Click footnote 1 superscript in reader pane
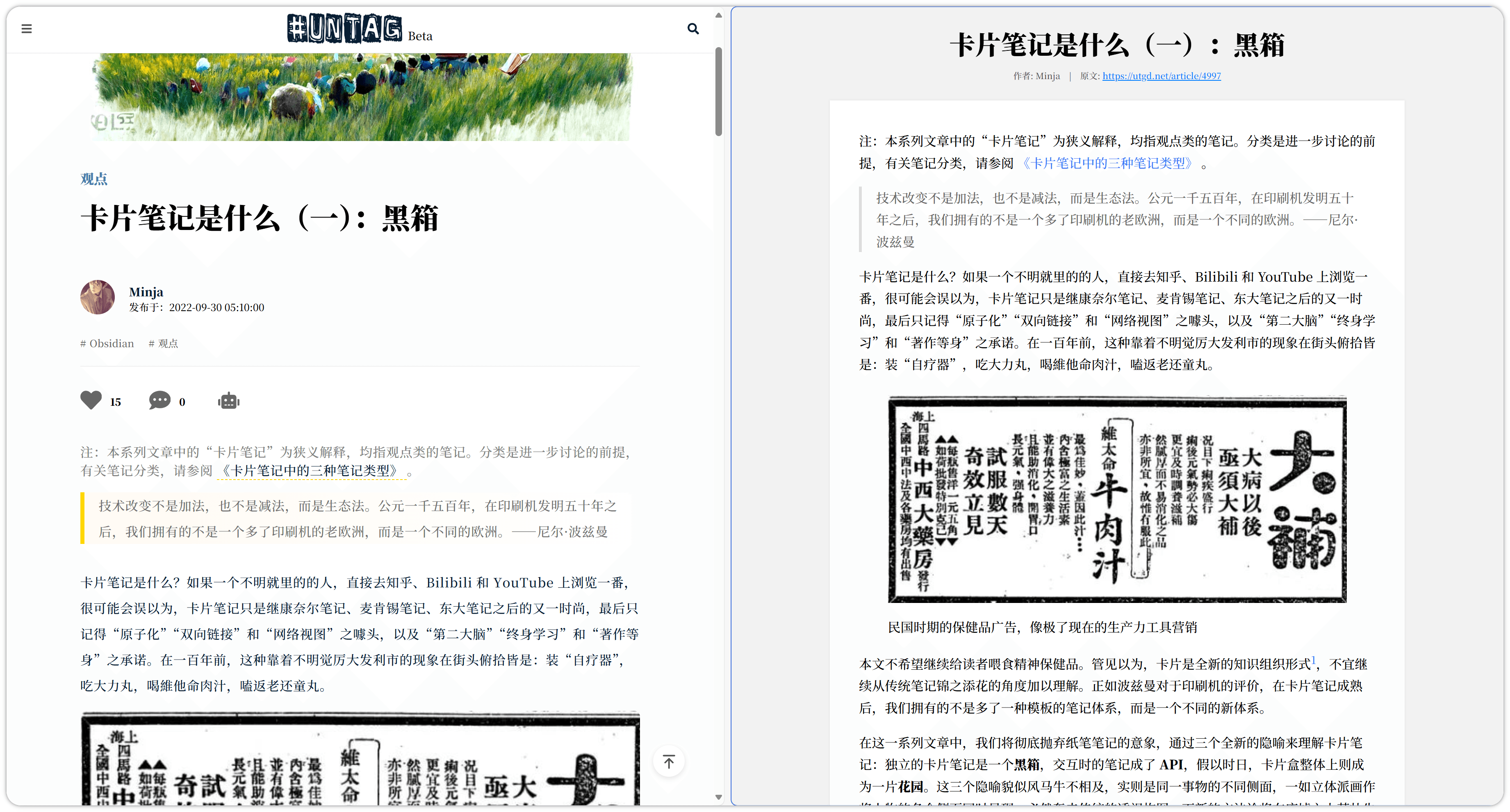Screen dimensions: 1510x812 pyautogui.click(x=1314, y=660)
